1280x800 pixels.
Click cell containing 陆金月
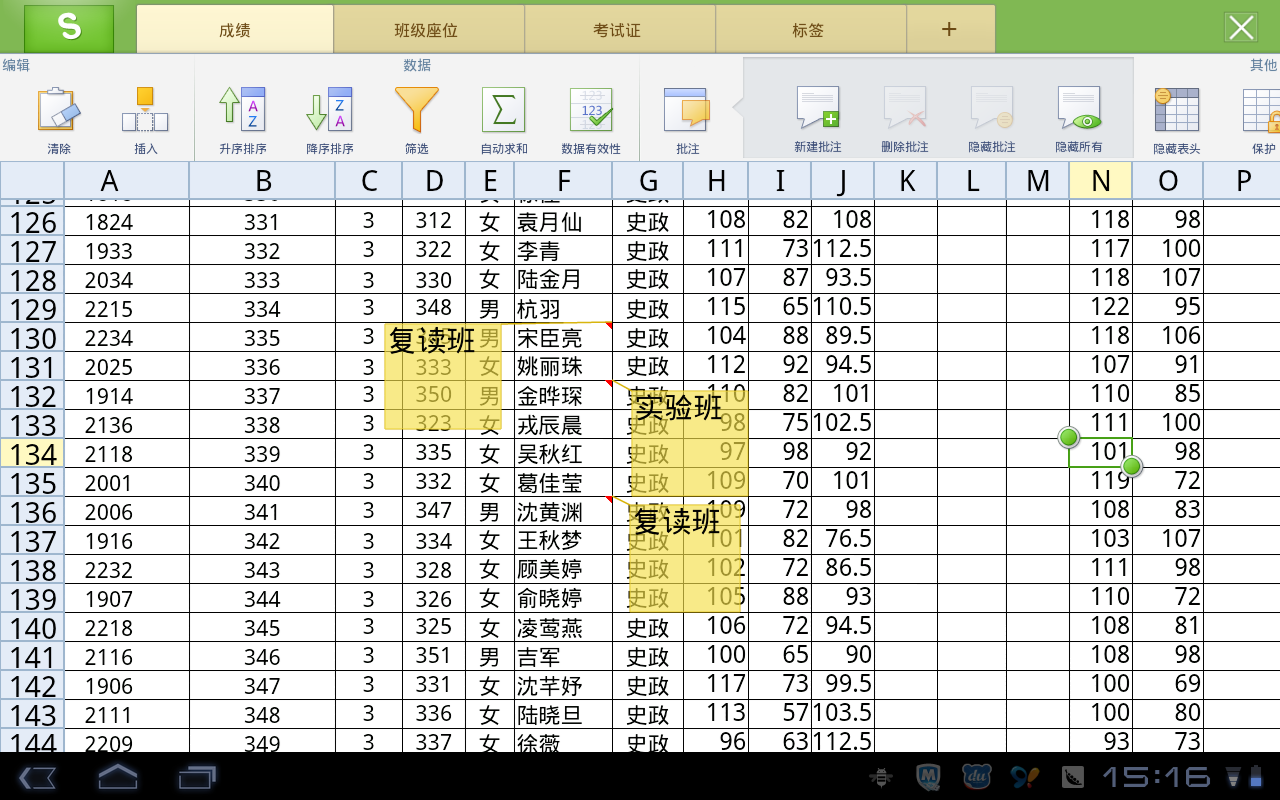click(x=563, y=279)
